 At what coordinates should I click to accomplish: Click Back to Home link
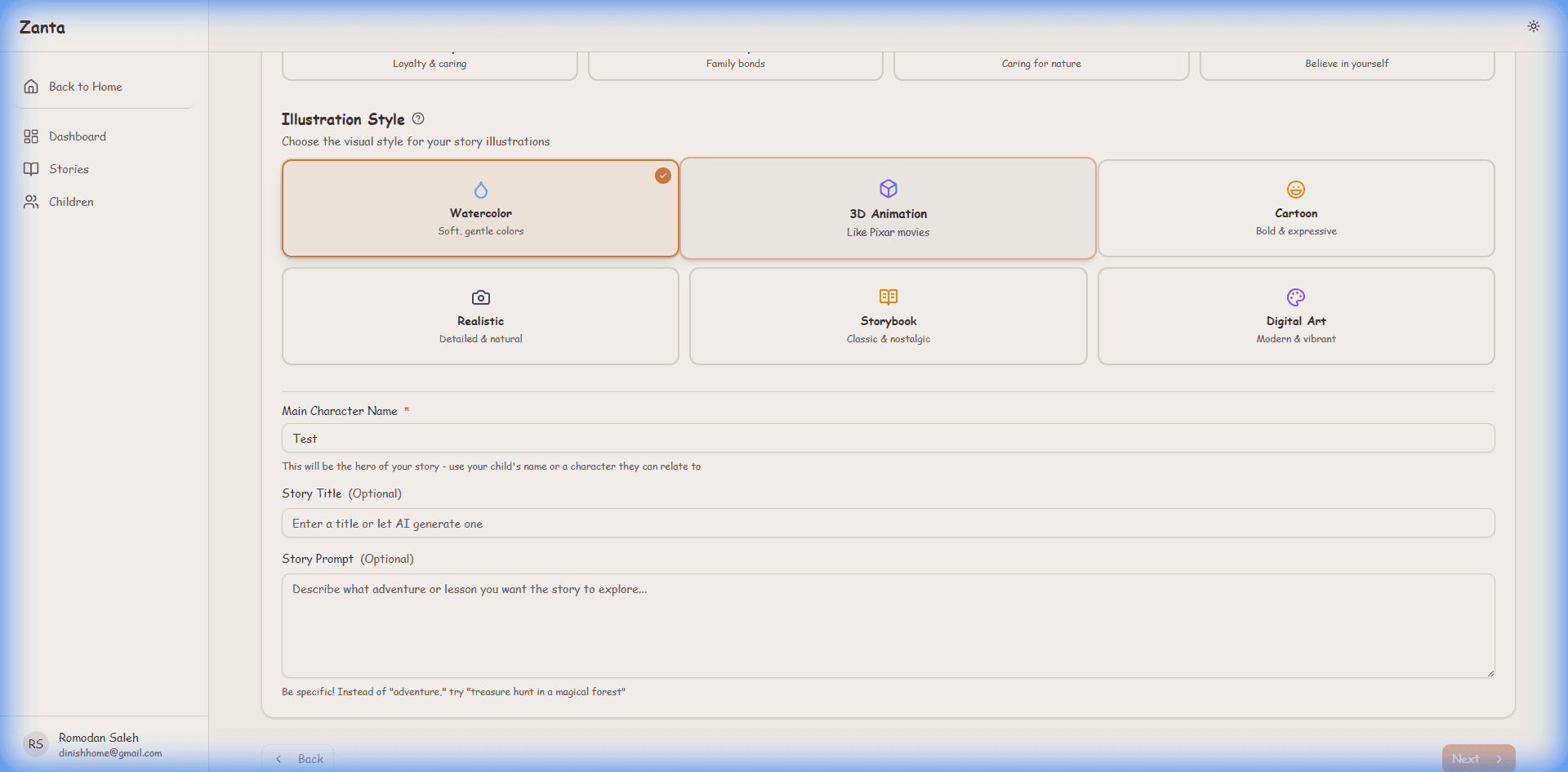tap(85, 87)
